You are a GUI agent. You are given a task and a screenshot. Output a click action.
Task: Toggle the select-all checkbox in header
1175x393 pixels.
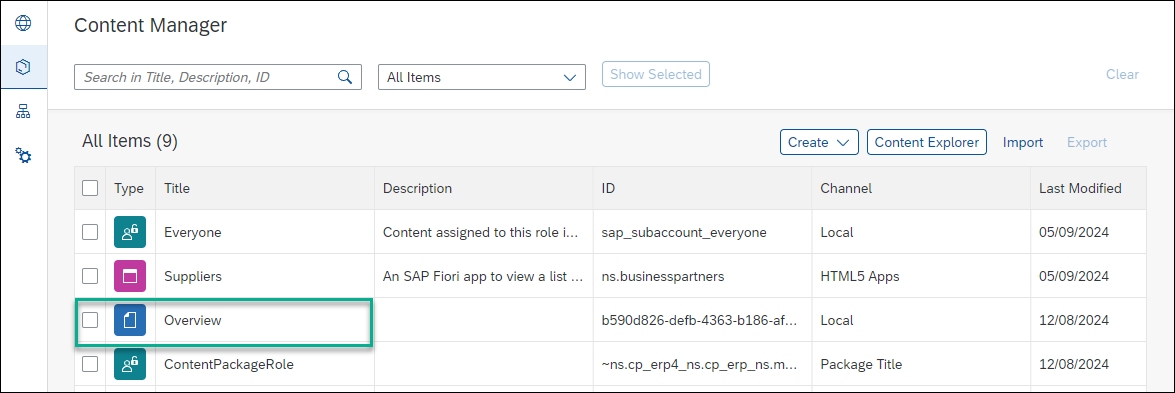pyautogui.click(x=90, y=188)
